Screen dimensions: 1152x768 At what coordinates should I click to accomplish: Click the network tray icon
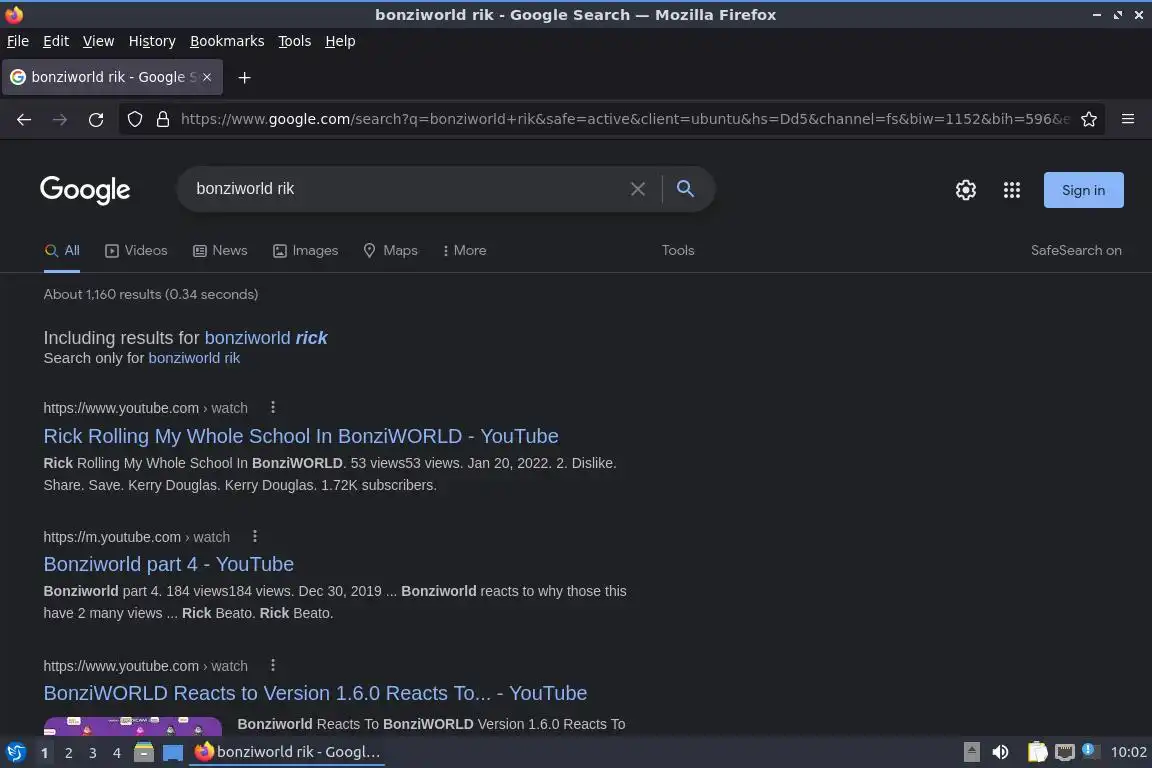click(1065, 753)
